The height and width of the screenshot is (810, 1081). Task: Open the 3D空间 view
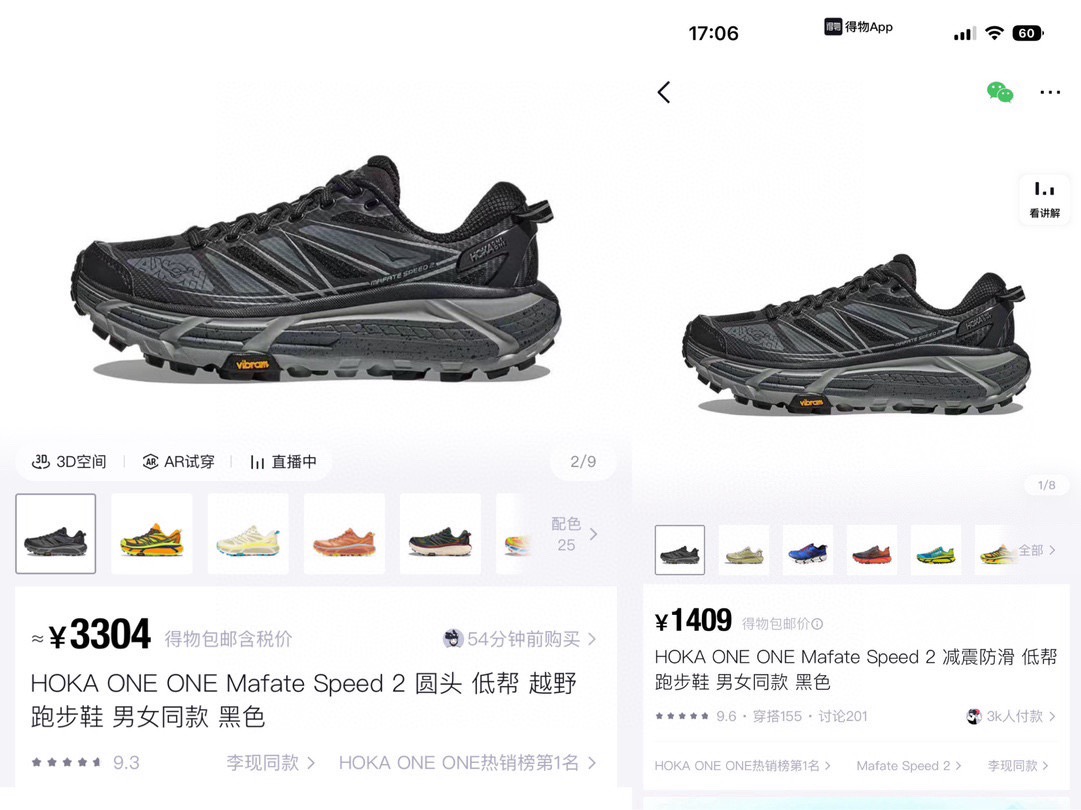coord(69,461)
